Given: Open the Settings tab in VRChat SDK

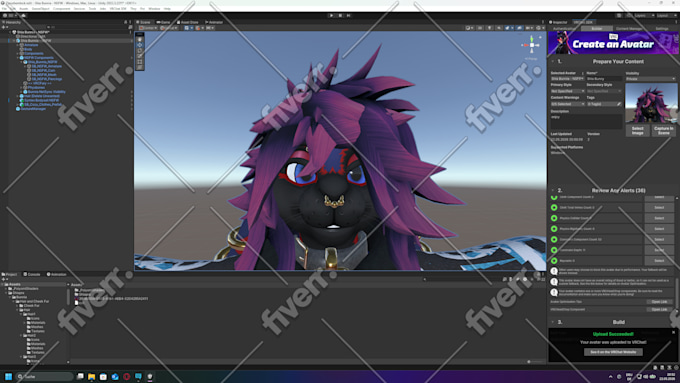Looking at the screenshot, I should pos(662,29).
